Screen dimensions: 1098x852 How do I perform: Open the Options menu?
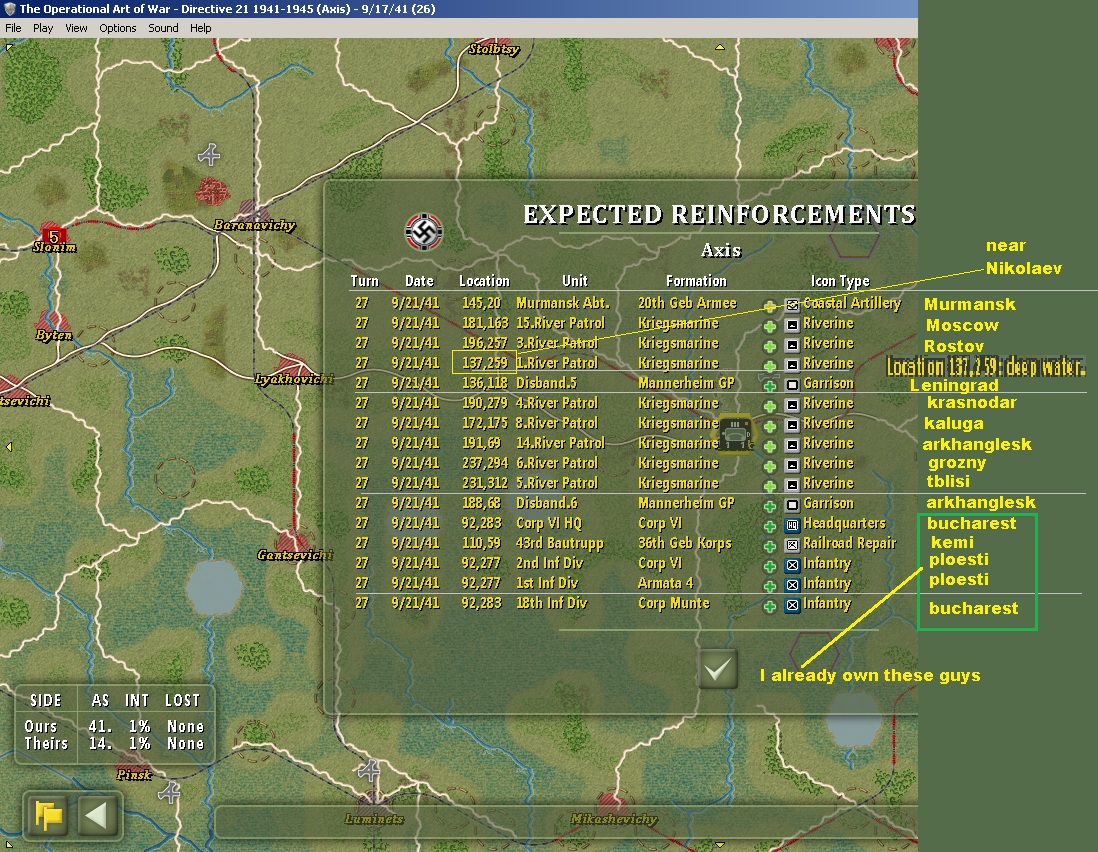(x=118, y=28)
